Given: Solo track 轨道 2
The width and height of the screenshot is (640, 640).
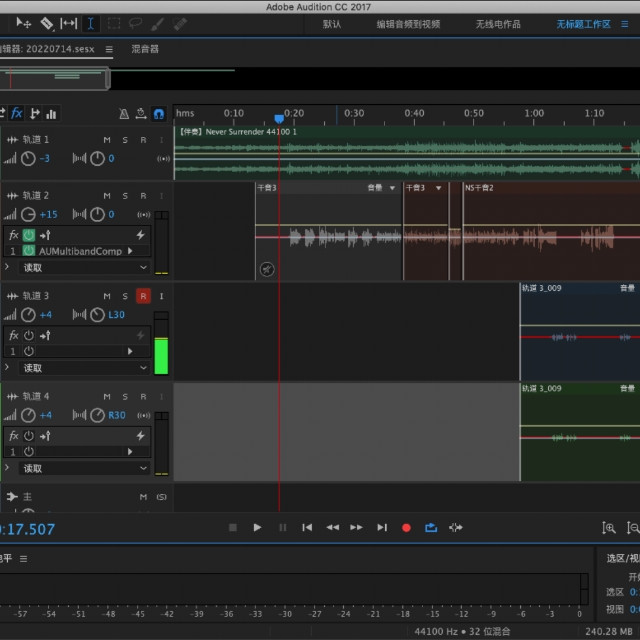Looking at the screenshot, I should [125, 196].
